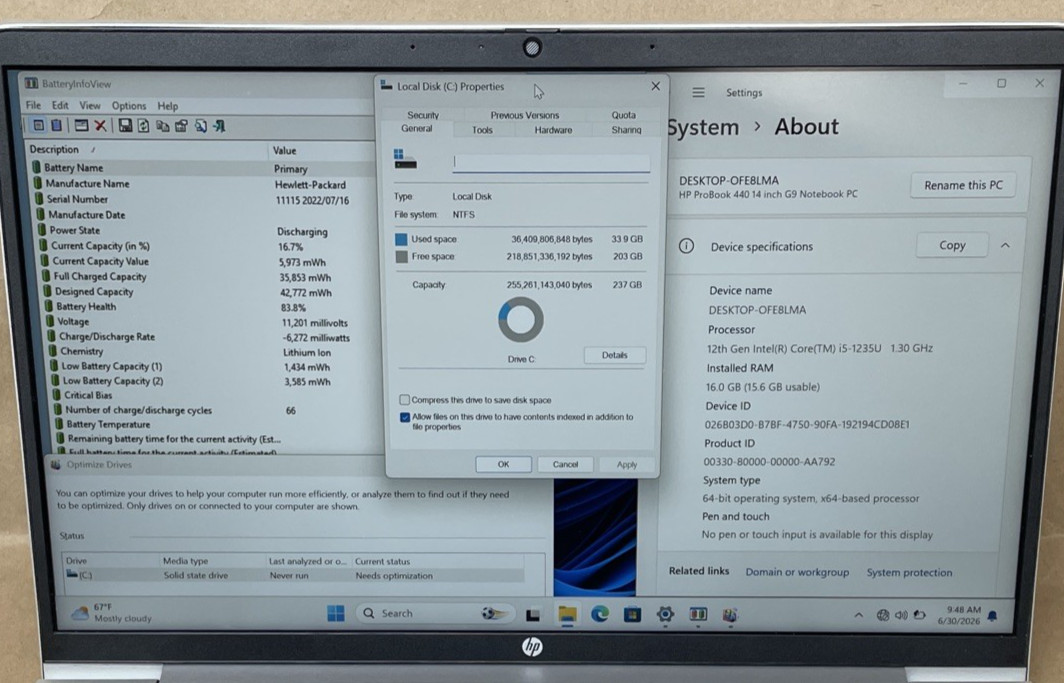Click the battery icon beside Battery Health row
This screenshot has width=1064, height=683.
click(49, 306)
